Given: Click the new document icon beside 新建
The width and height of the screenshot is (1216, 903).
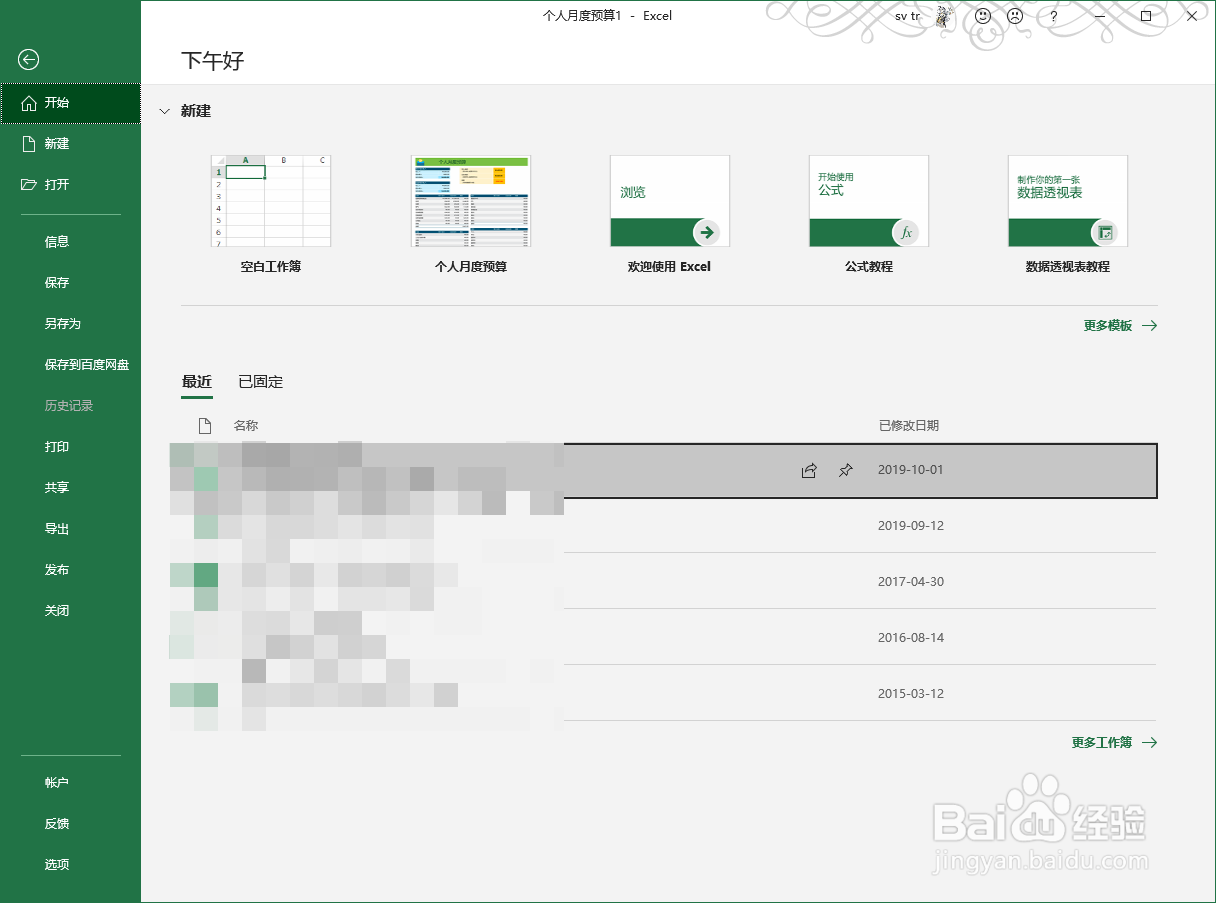Looking at the screenshot, I should pos(28,144).
